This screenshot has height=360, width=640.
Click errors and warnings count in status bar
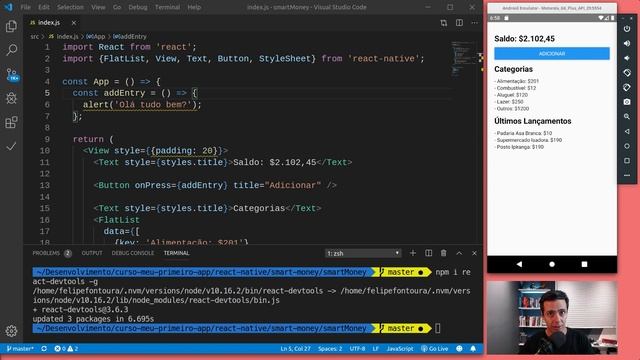[x=66, y=349]
